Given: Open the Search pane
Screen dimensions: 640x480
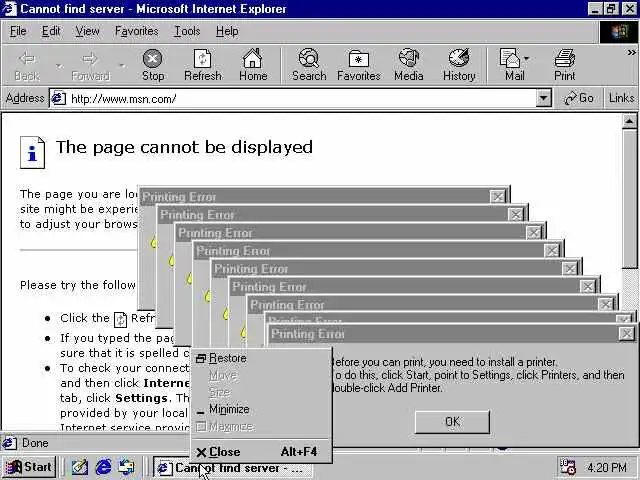Looking at the screenshot, I should click(x=309, y=65).
